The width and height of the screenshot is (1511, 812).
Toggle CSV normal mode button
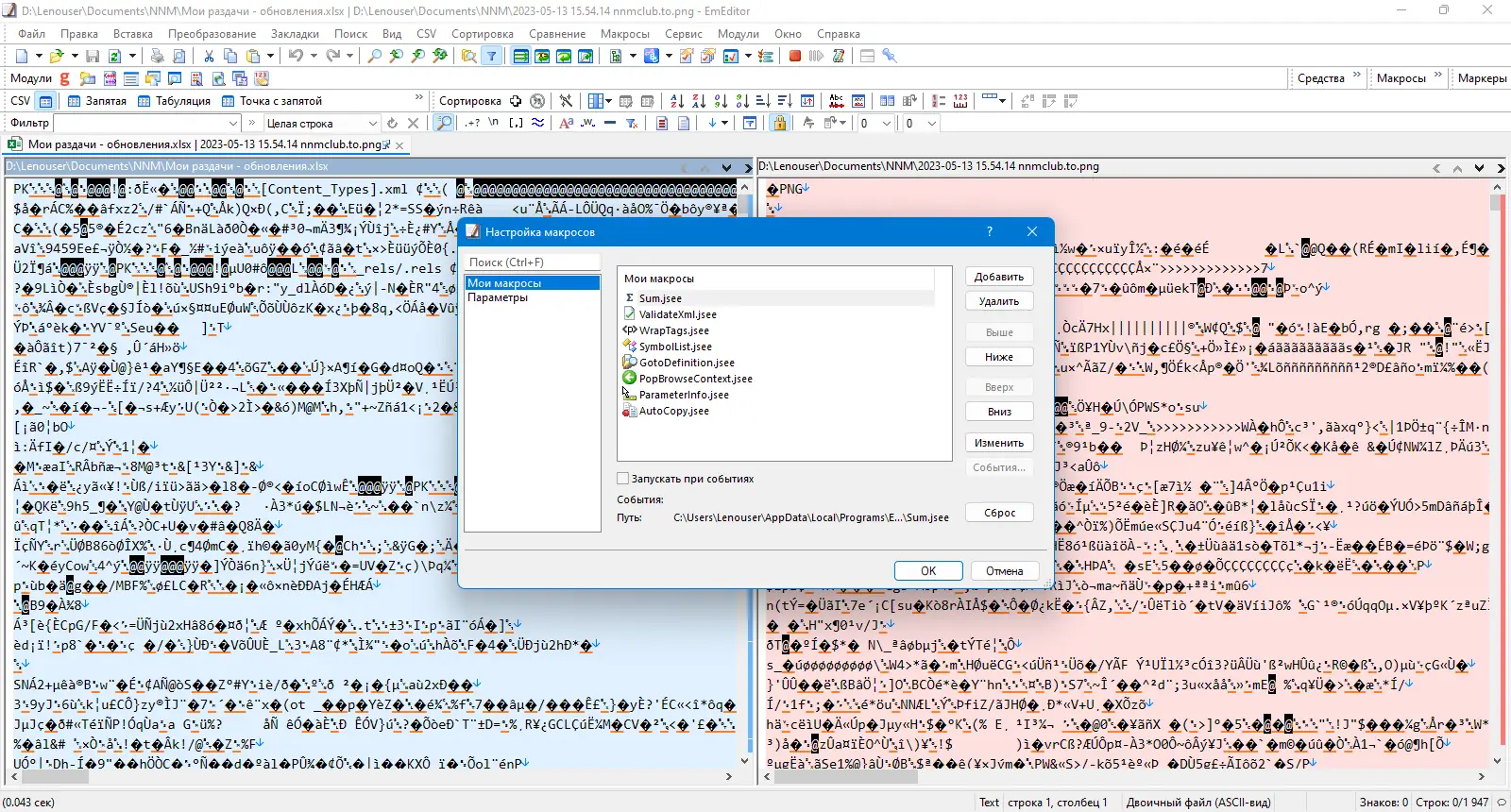coord(45,101)
